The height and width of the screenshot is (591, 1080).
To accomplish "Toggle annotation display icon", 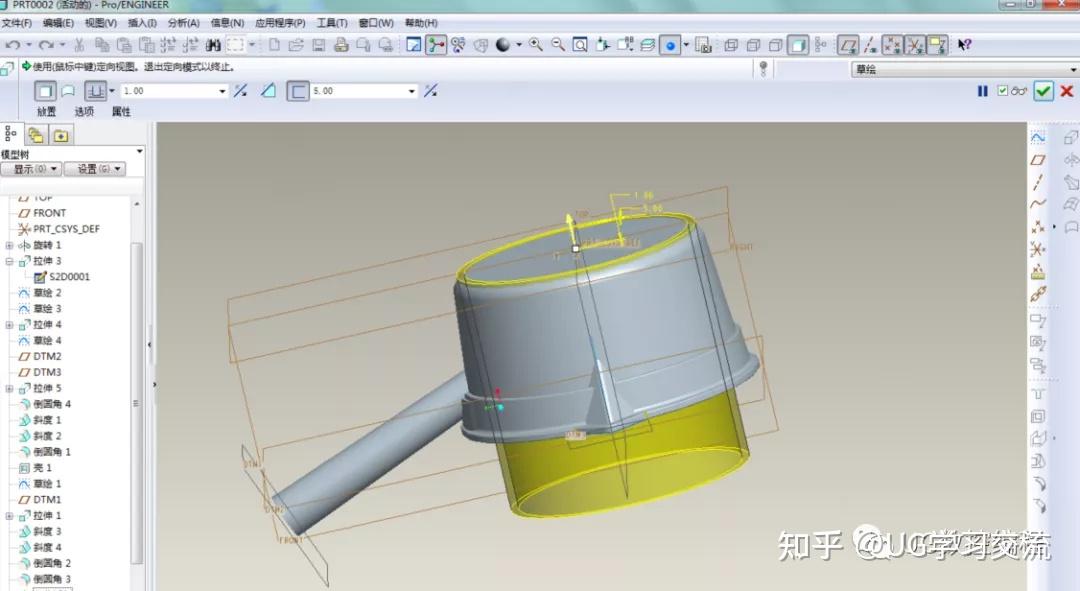I will [x=937, y=45].
